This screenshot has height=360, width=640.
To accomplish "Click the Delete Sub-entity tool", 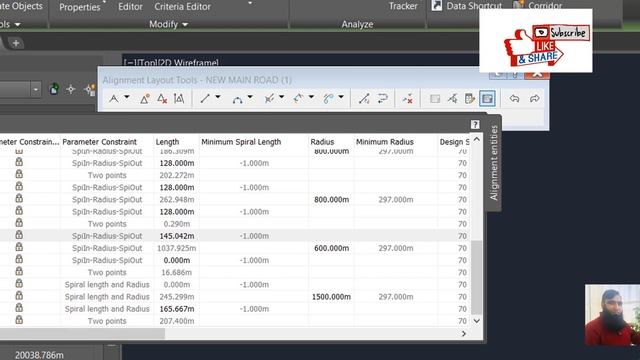I will (407, 98).
